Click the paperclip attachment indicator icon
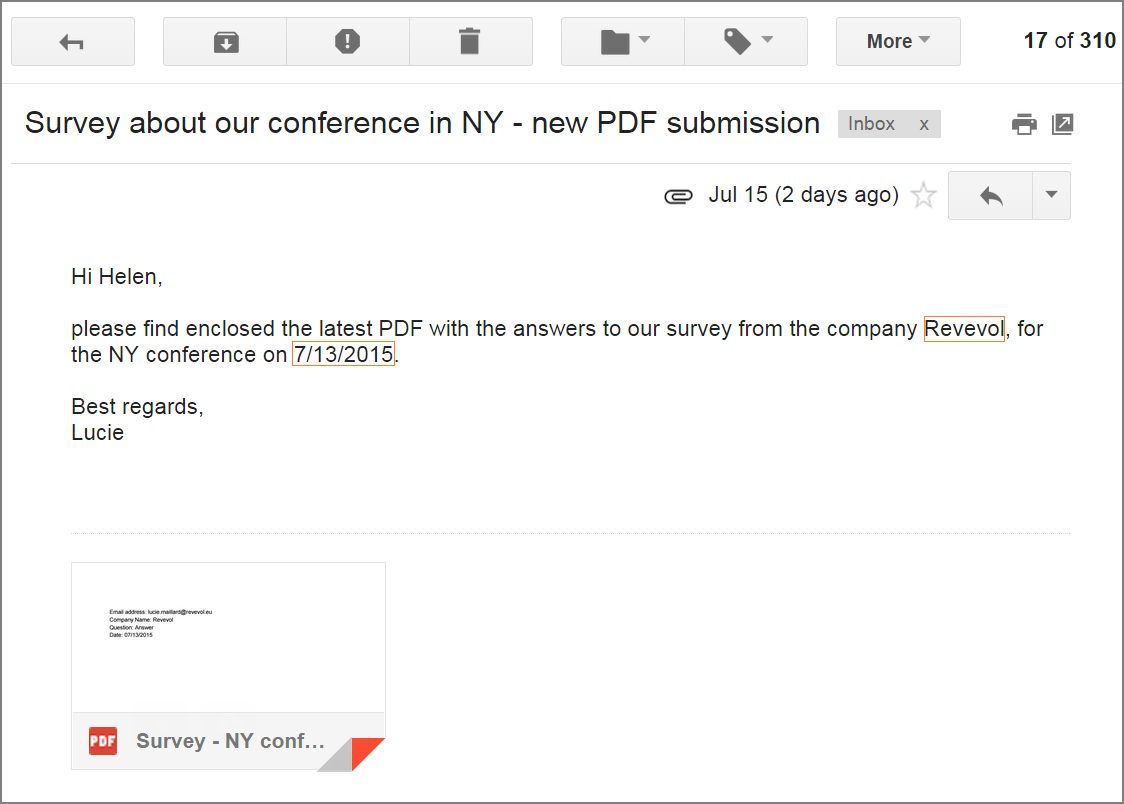This screenshot has width=1124, height=804. 678,196
